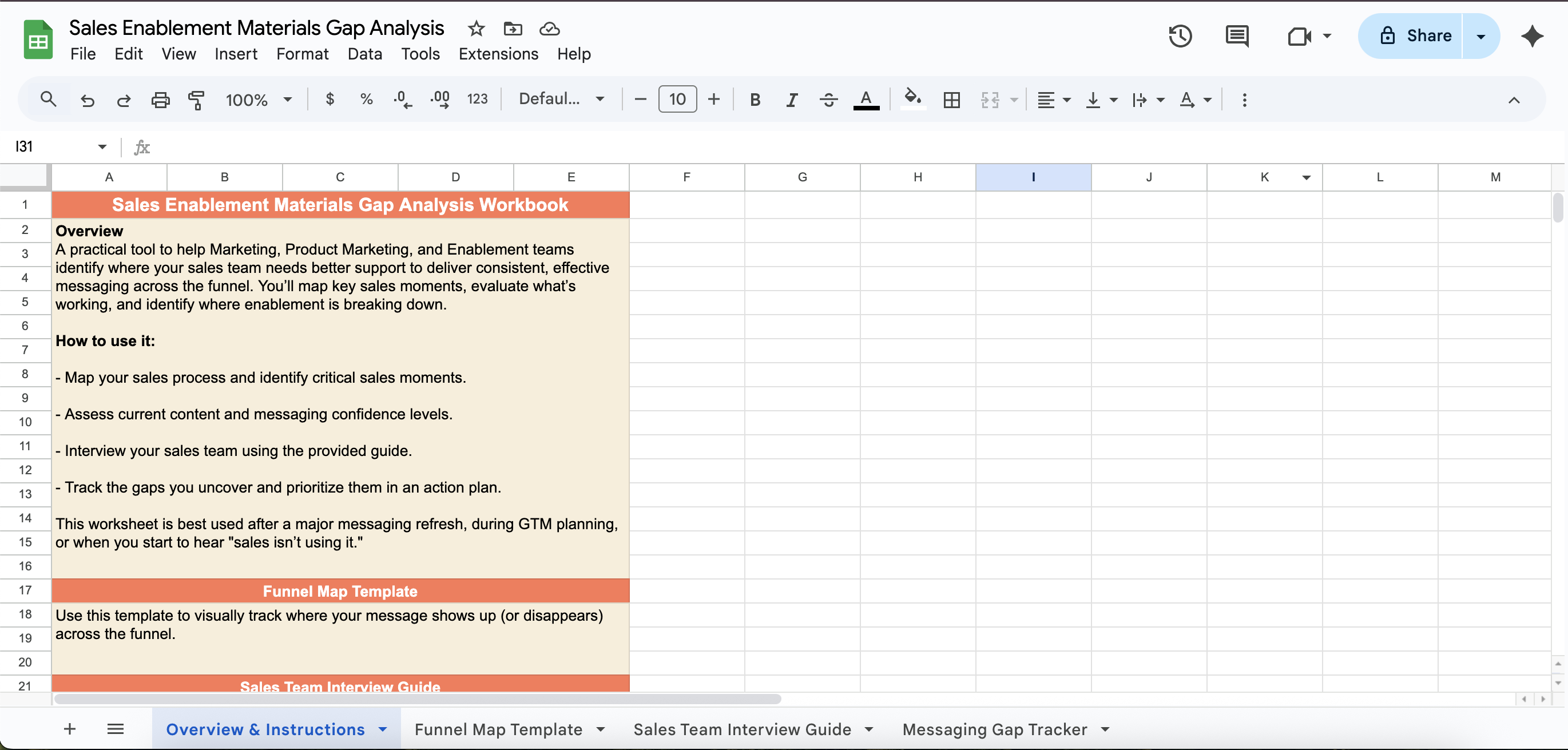
Task: Open the Gemini sparkle assistant
Action: point(1531,36)
